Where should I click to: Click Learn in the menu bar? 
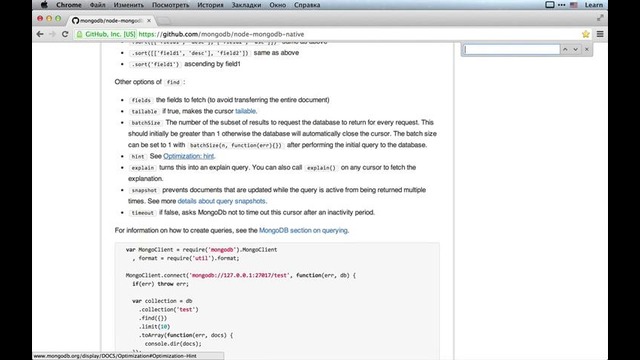593,5
